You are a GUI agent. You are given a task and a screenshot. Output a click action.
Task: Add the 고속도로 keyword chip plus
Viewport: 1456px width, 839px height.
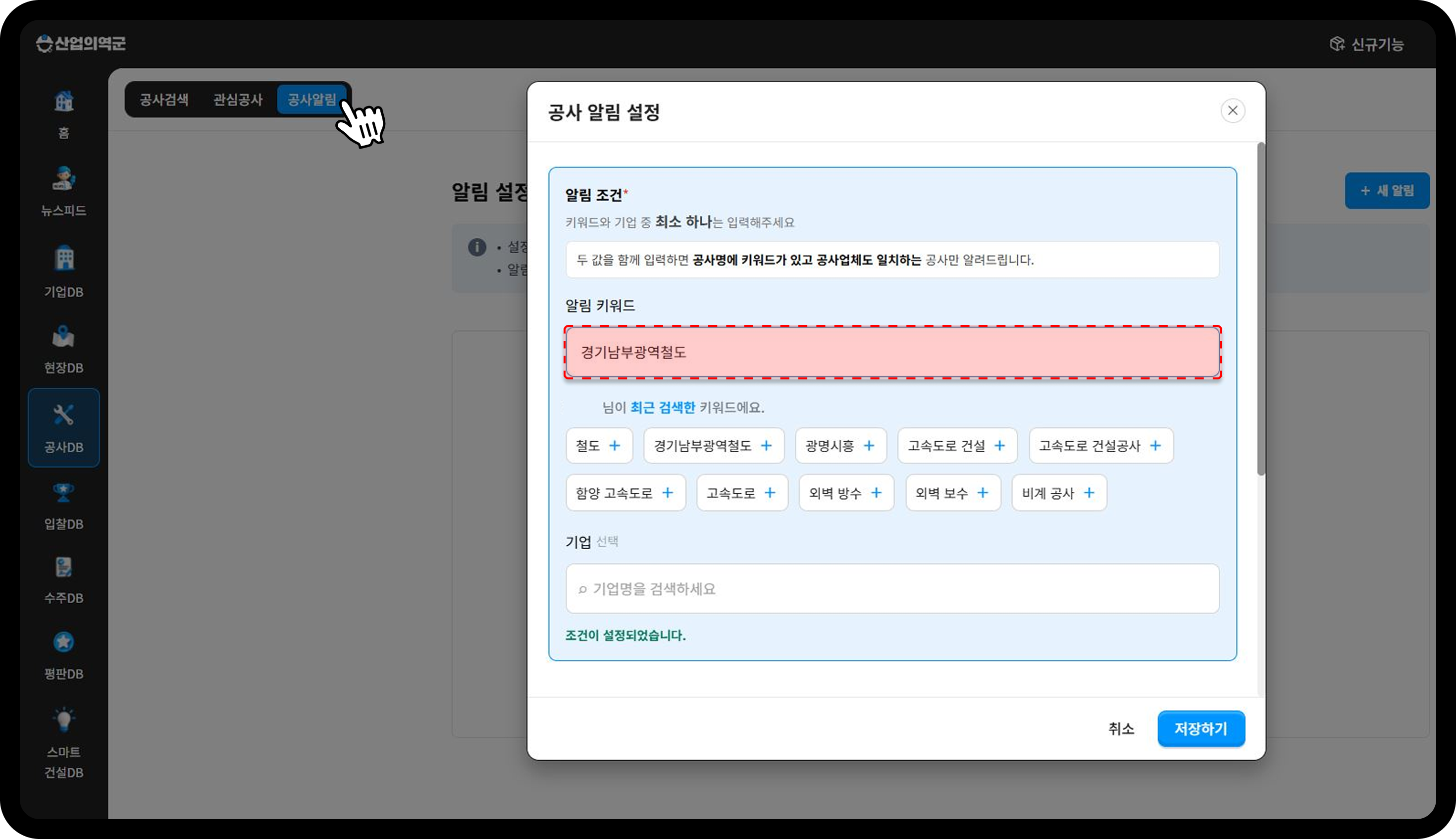click(x=770, y=493)
